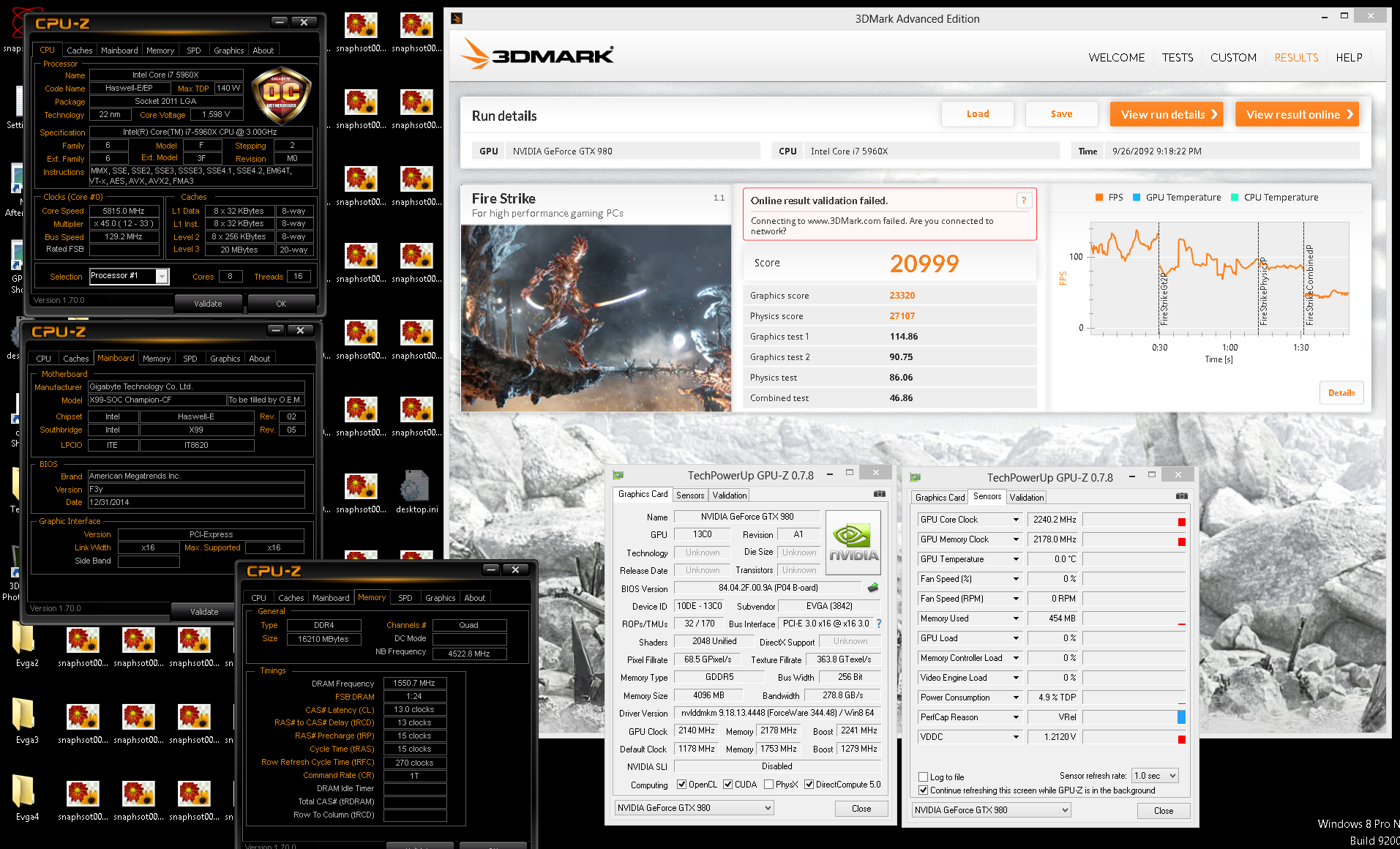Open the Processor #1 selection dropdown in CPU-Z
This screenshot has height=849, width=1400.
pos(162,277)
